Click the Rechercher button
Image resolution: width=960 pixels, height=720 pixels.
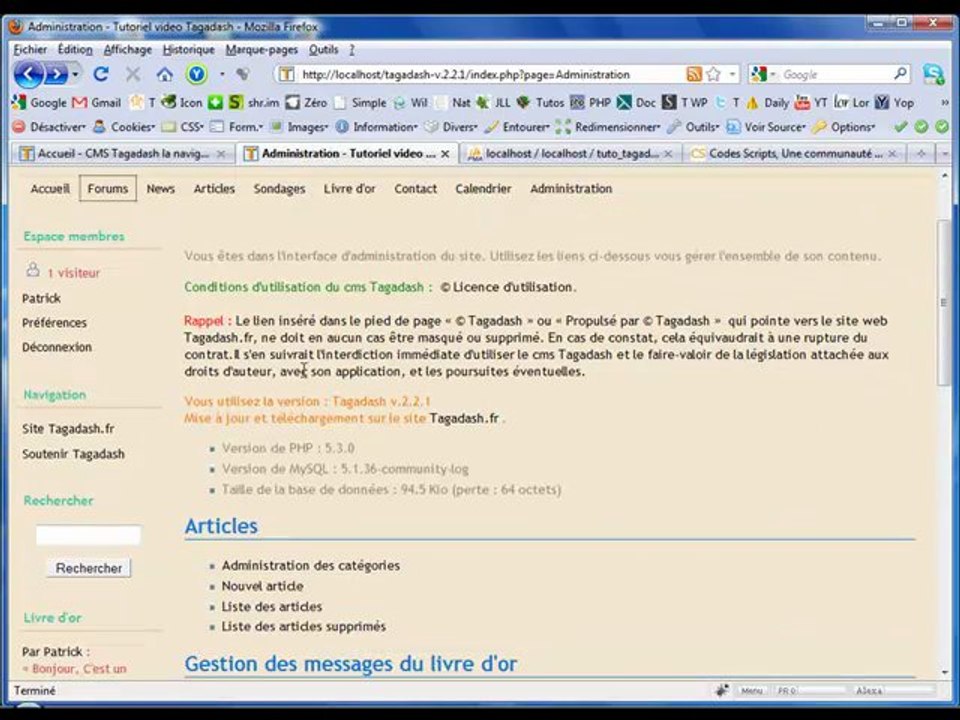tap(89, 568)
